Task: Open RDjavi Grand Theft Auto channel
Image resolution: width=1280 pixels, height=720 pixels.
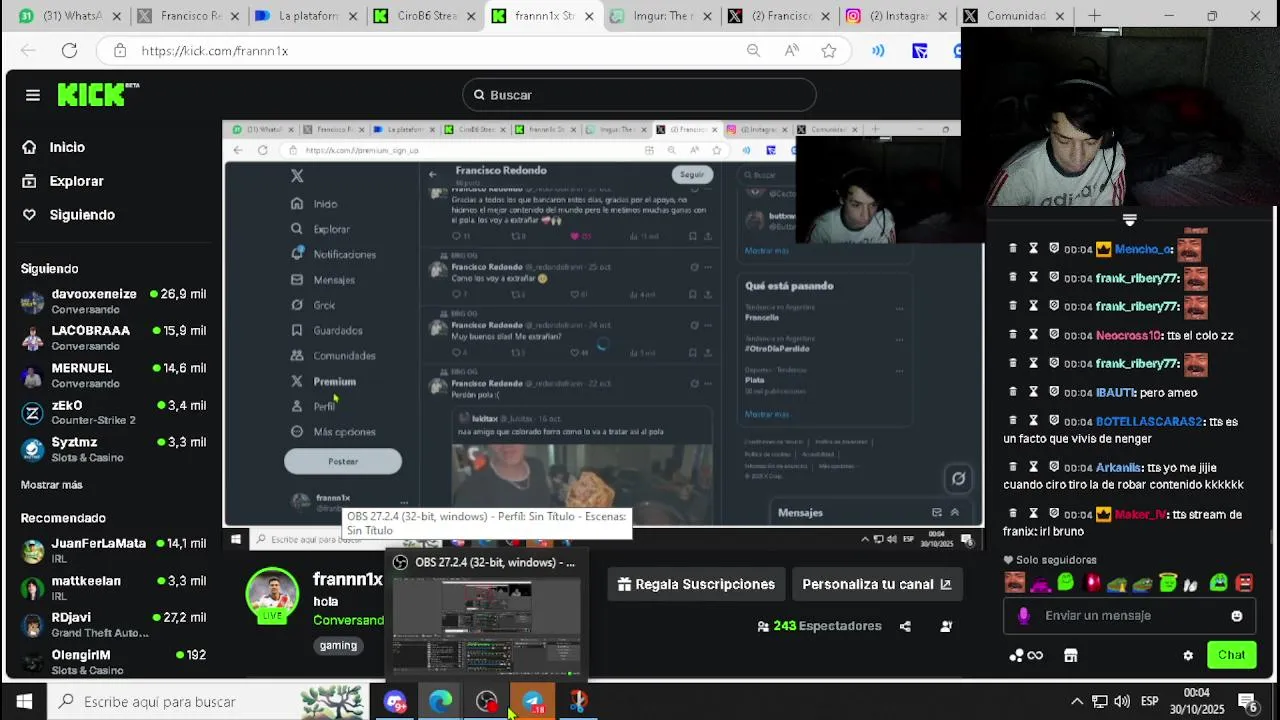Action: click(113, 625)
